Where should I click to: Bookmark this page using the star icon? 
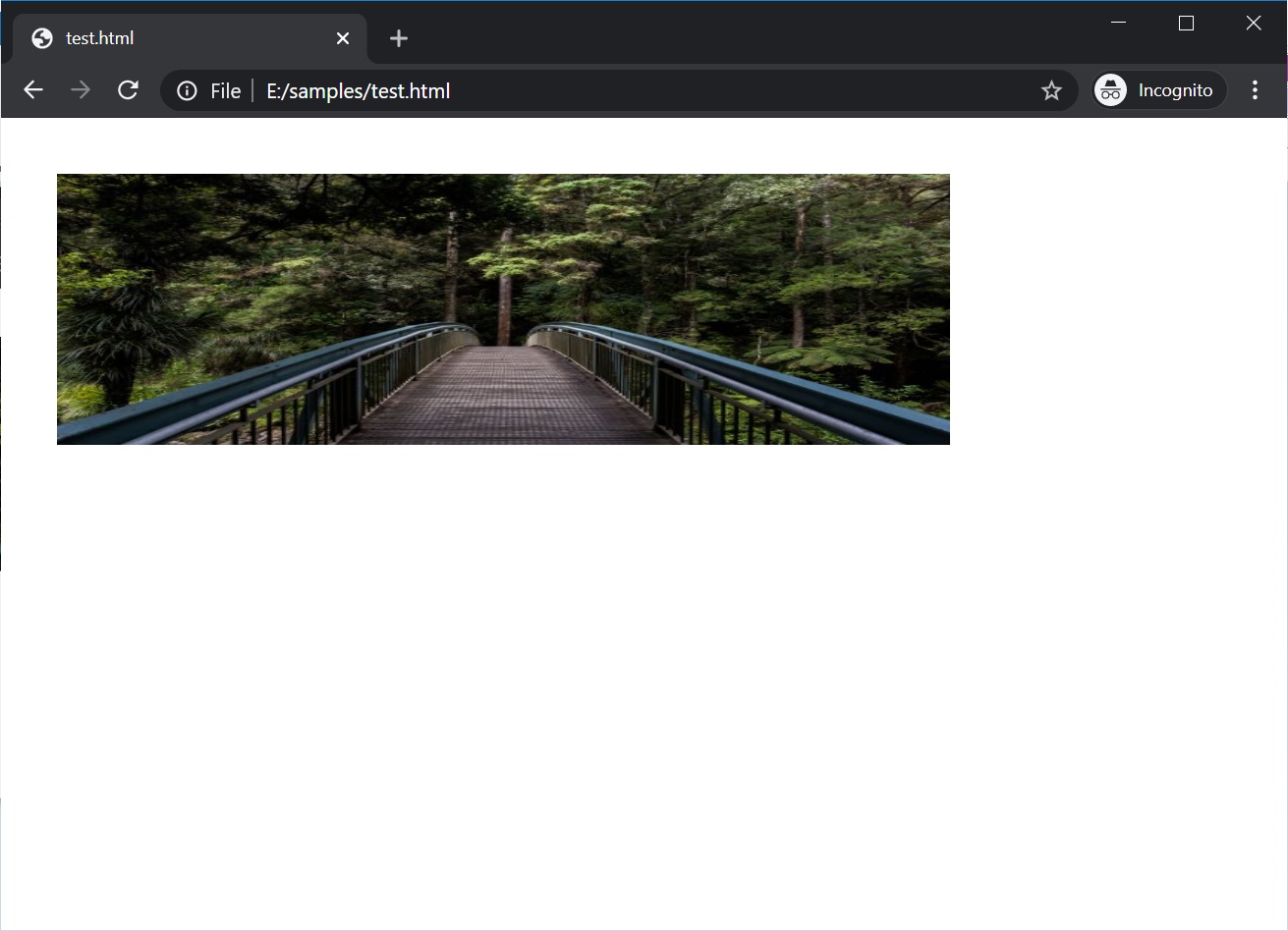coord(1051,89)
